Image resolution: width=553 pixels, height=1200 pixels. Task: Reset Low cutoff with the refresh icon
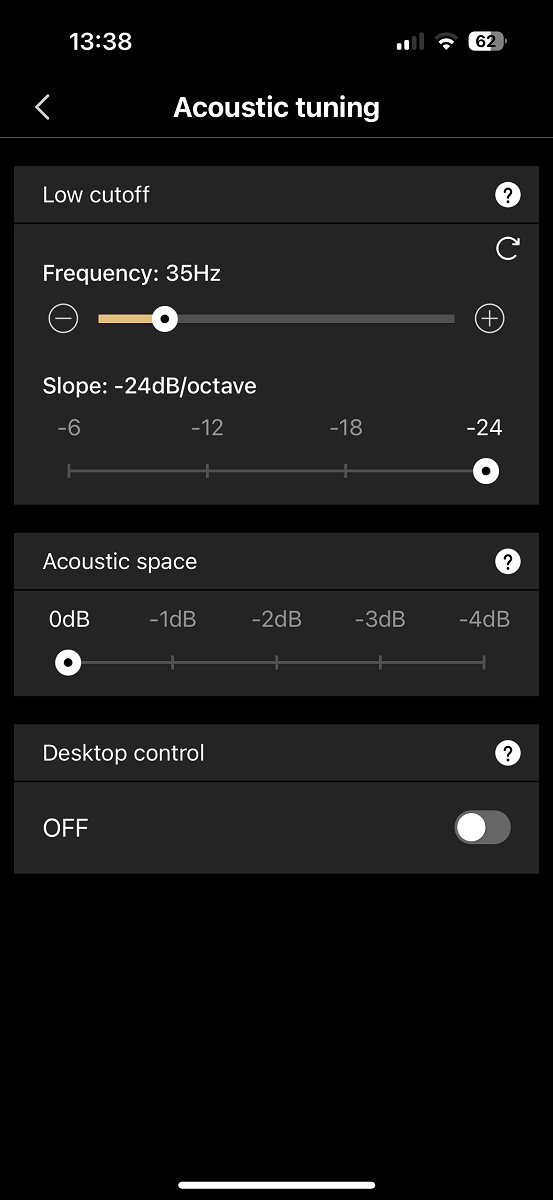pos(508,248)
